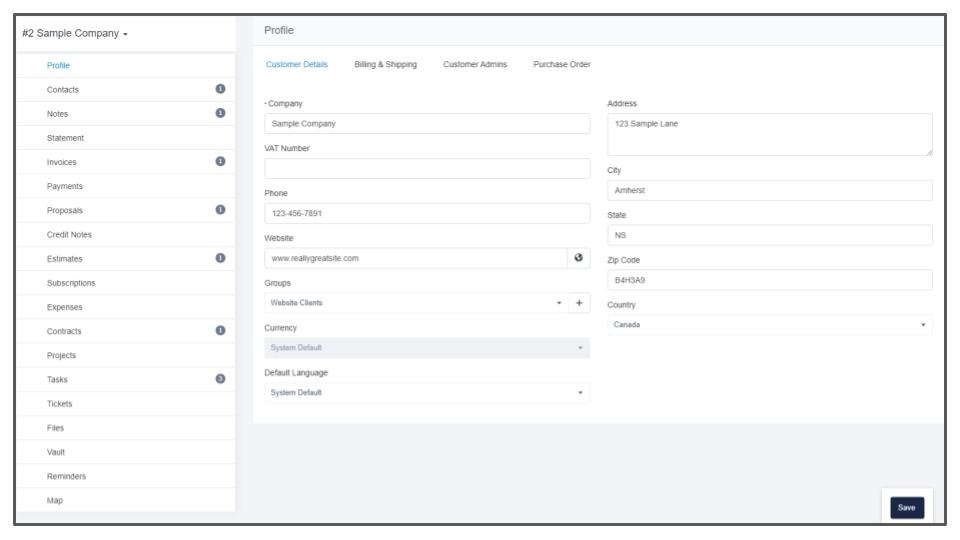Click the Contacts count badge
This screenshot has width=960, height=540.
(220, 89)
